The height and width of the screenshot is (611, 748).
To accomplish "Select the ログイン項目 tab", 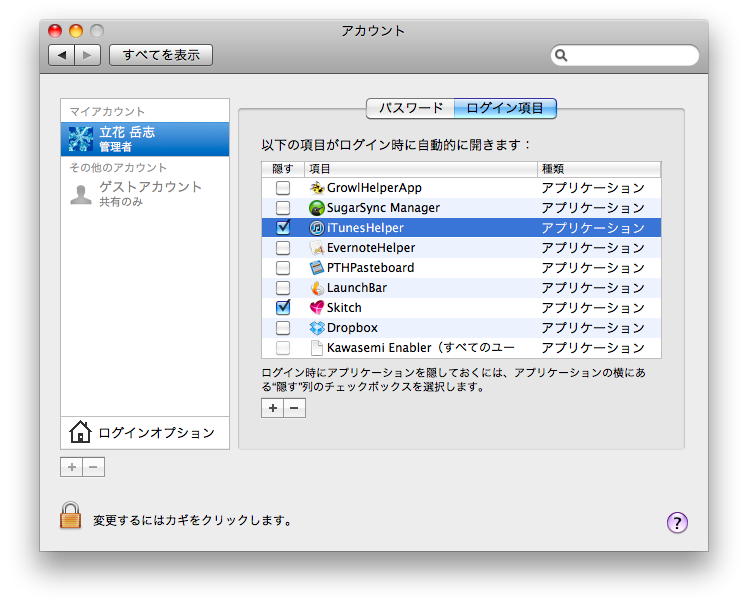I will tap(505, 108).
